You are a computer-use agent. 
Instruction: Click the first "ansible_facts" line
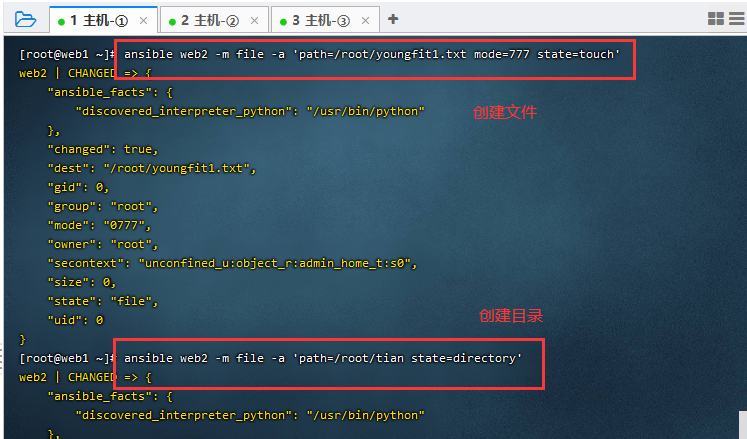[x=110, y=92]
